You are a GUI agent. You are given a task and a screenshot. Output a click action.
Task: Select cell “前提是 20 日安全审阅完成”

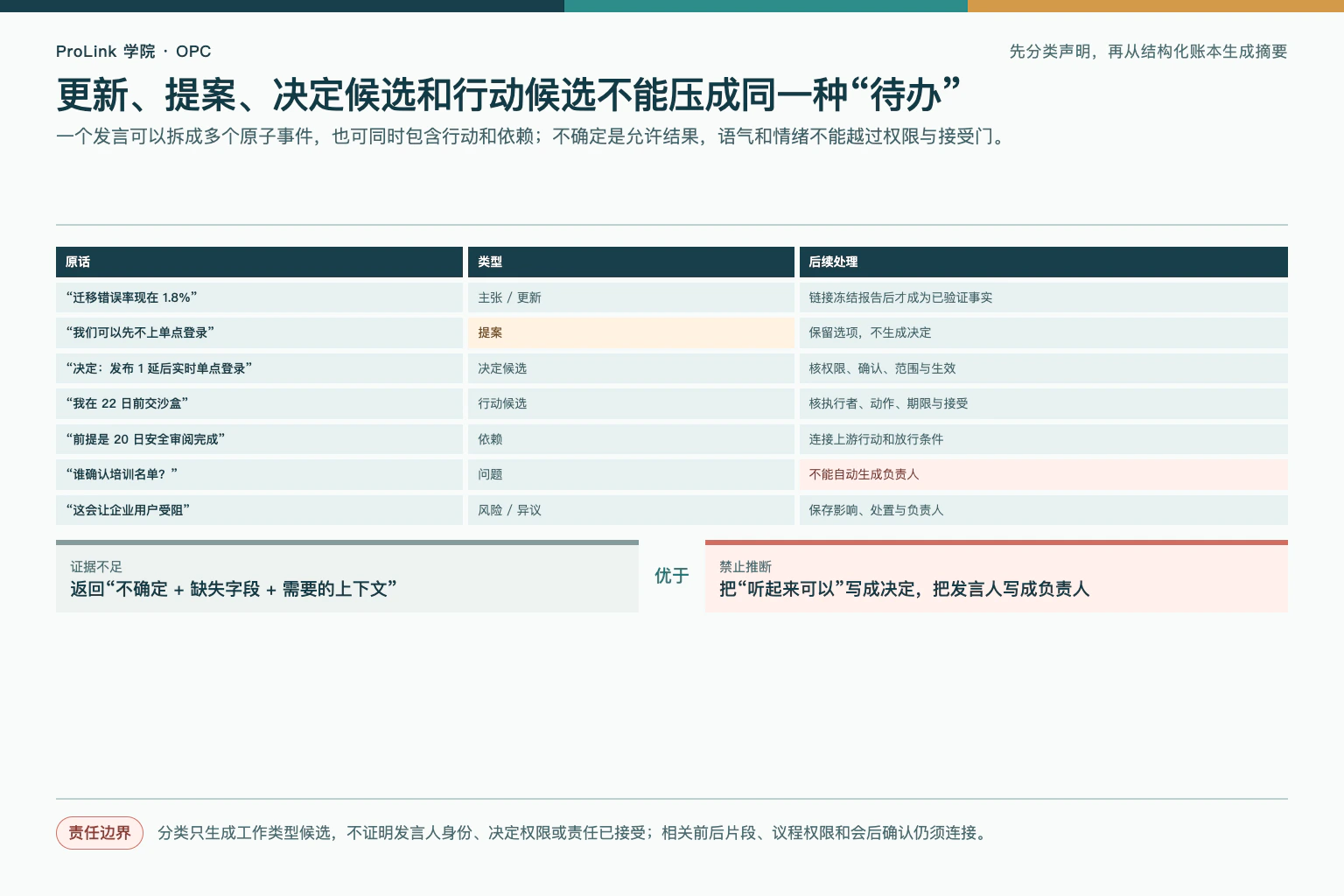pyautogui.click(x=259, y=439)
